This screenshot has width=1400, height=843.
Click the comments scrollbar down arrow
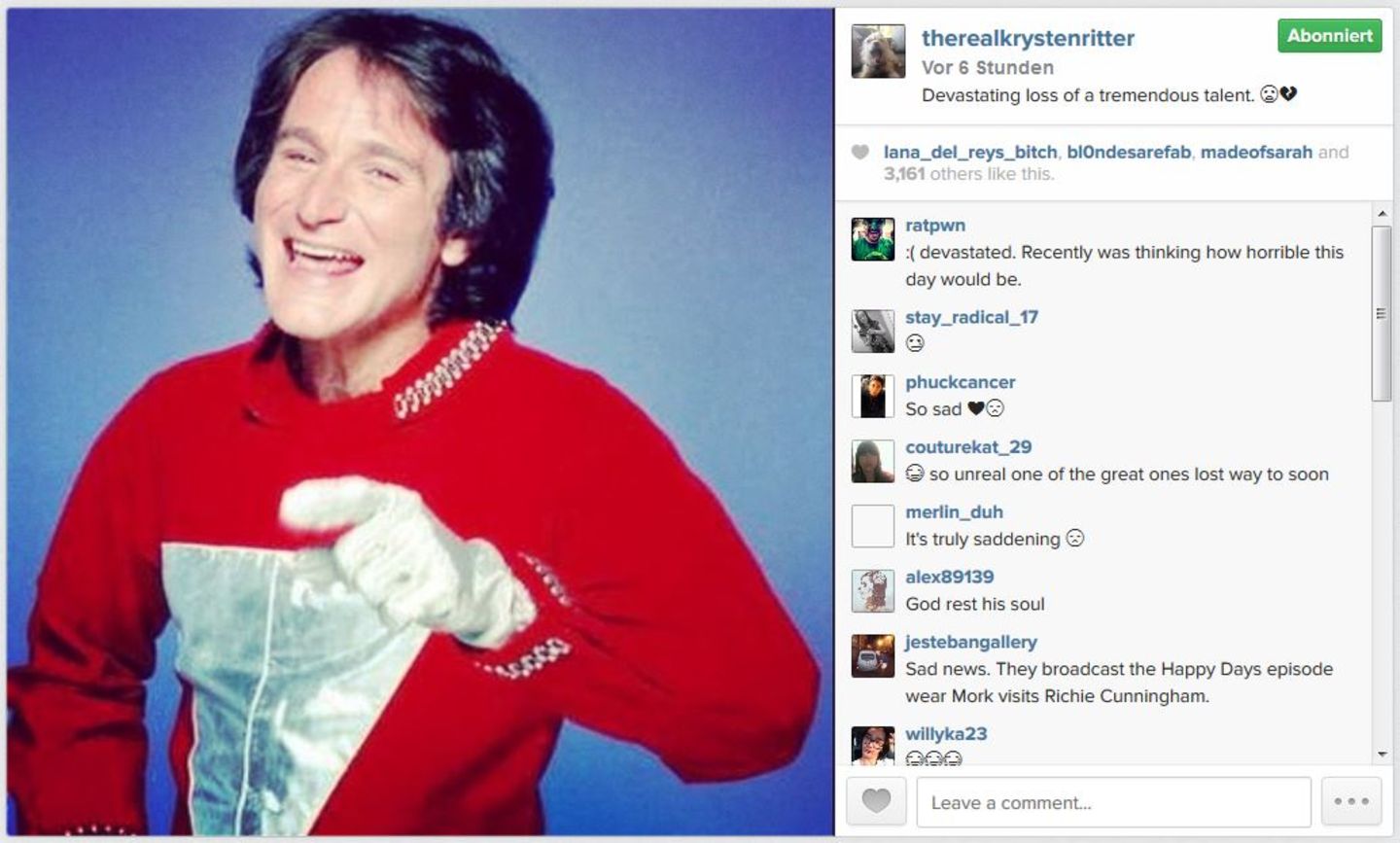point(1382,755)
